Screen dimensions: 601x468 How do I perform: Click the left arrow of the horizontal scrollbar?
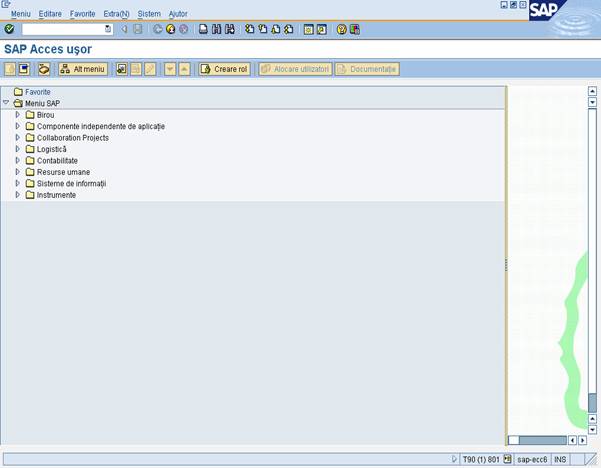(572, 440)
